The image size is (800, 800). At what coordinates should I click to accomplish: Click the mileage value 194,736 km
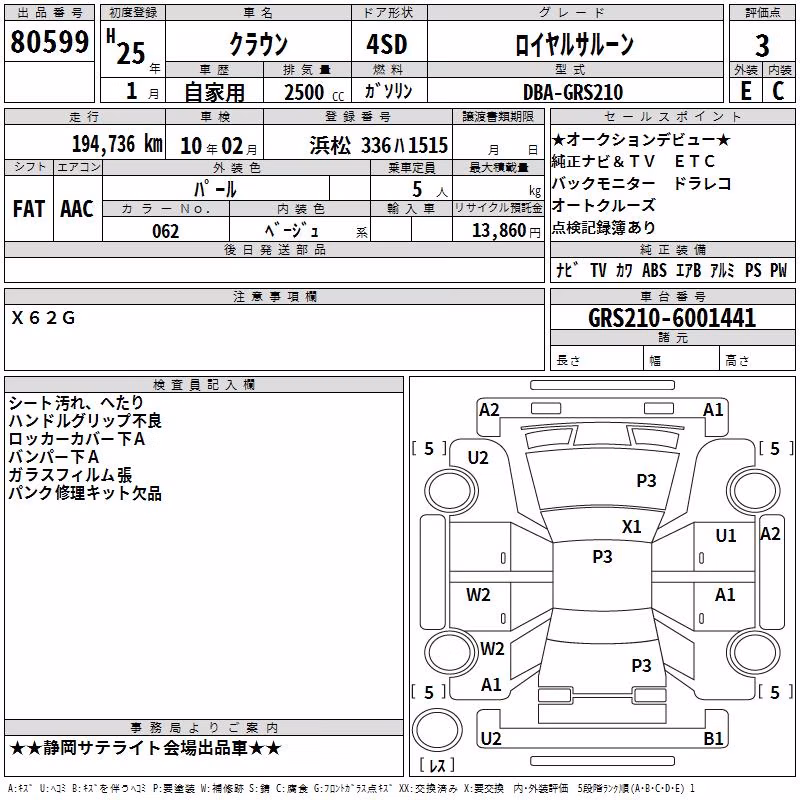[117, 144]
